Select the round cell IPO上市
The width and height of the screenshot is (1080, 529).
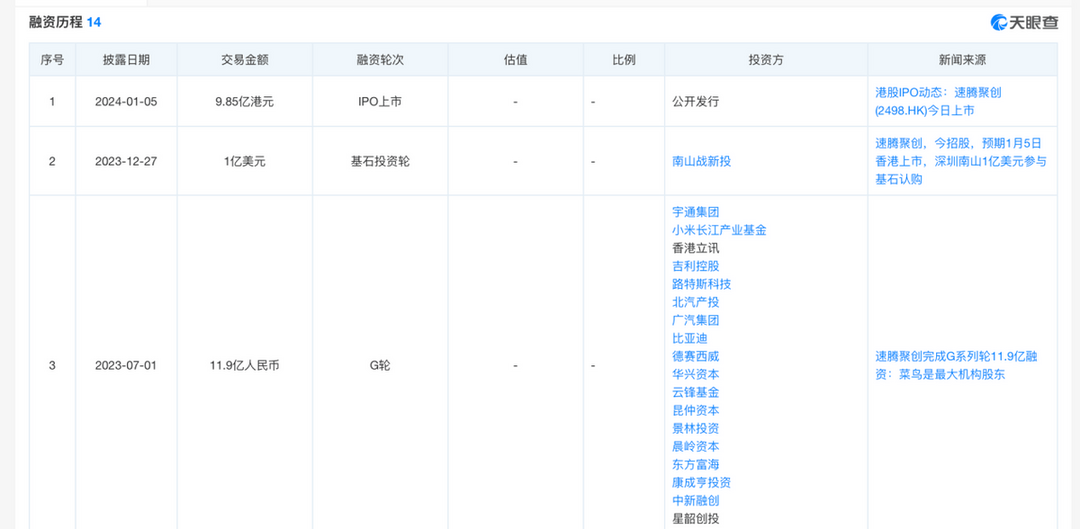pos(380,101)
